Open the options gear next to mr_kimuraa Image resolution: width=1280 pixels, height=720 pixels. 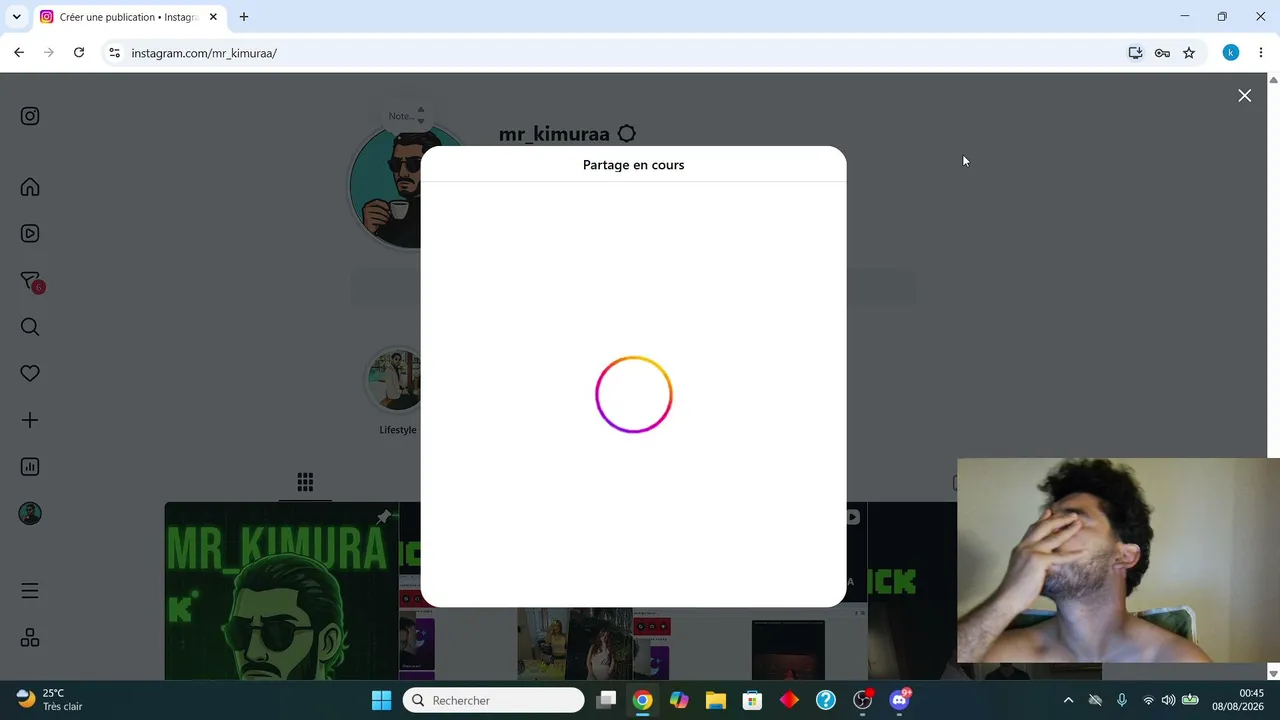626,134
